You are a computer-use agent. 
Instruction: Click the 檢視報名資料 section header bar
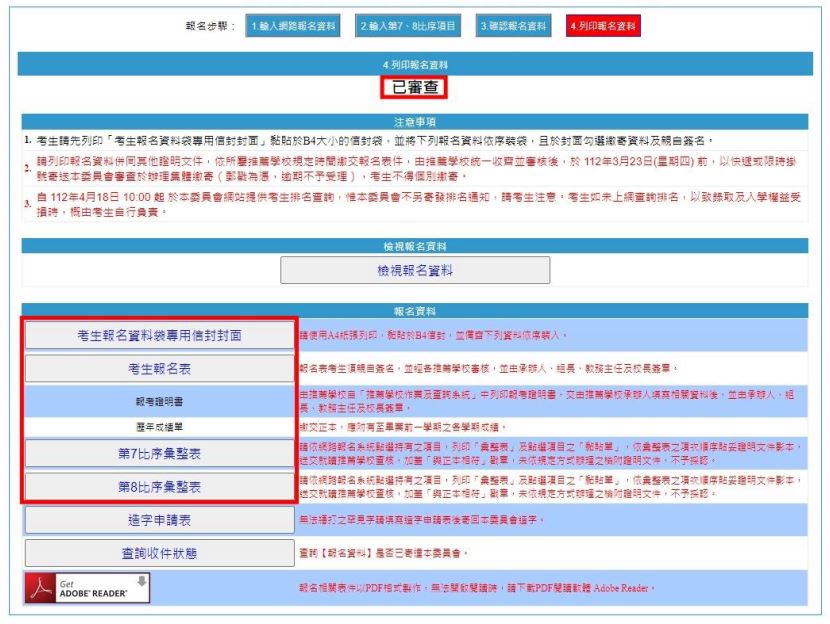click(x=415, y=246)
